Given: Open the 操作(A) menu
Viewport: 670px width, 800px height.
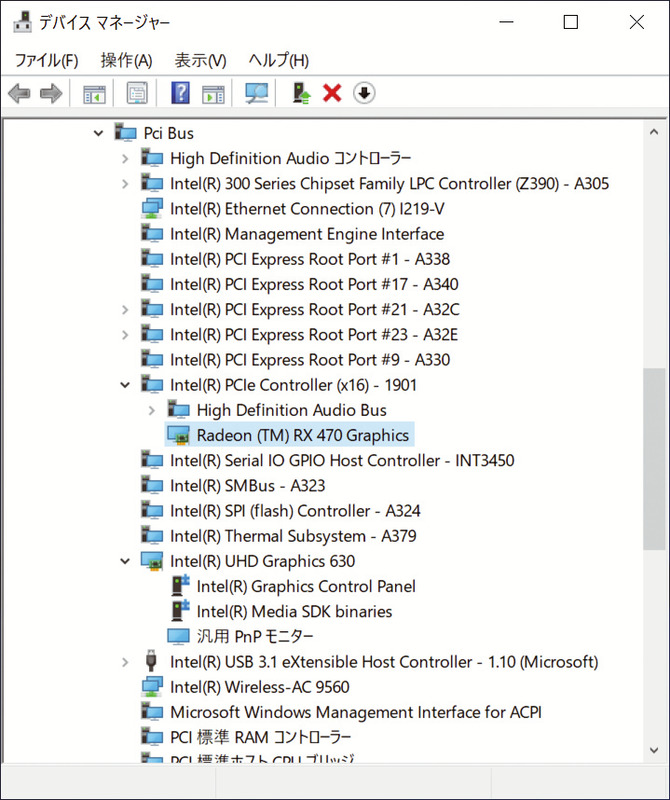Looking at the screenshot, I should pos(127,60).
